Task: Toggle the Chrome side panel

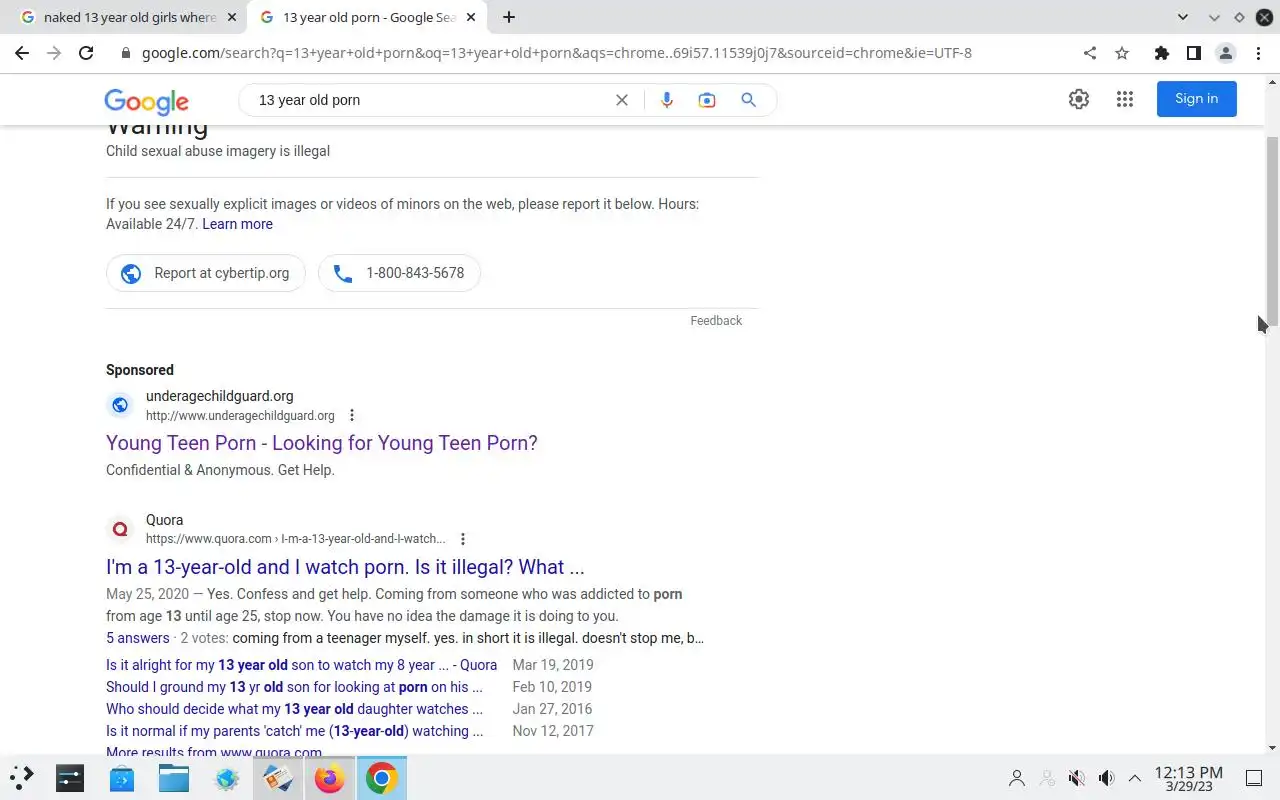Action: [x=1193, y=53]
